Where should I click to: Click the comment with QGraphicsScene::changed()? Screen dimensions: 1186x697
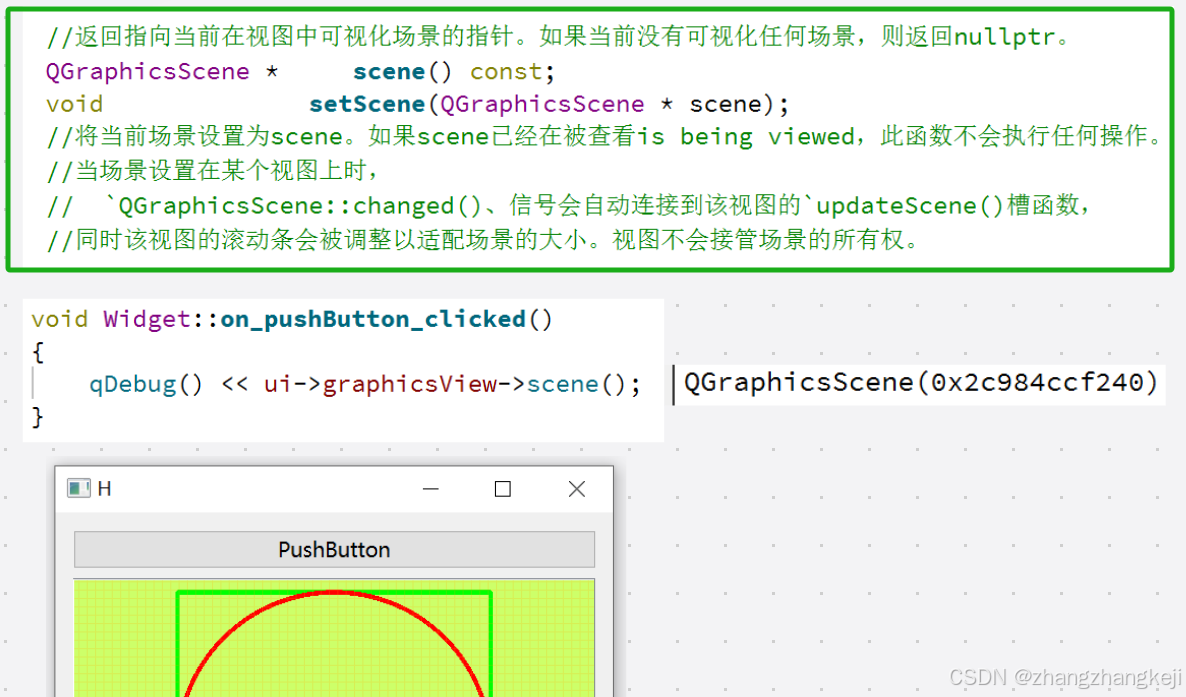[x=567, y=206]
